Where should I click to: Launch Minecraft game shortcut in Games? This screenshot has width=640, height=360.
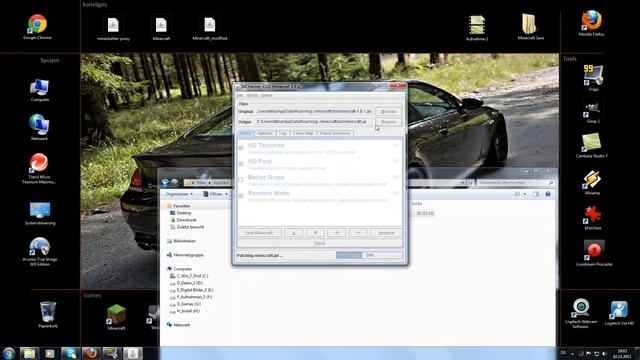point(116,317)
